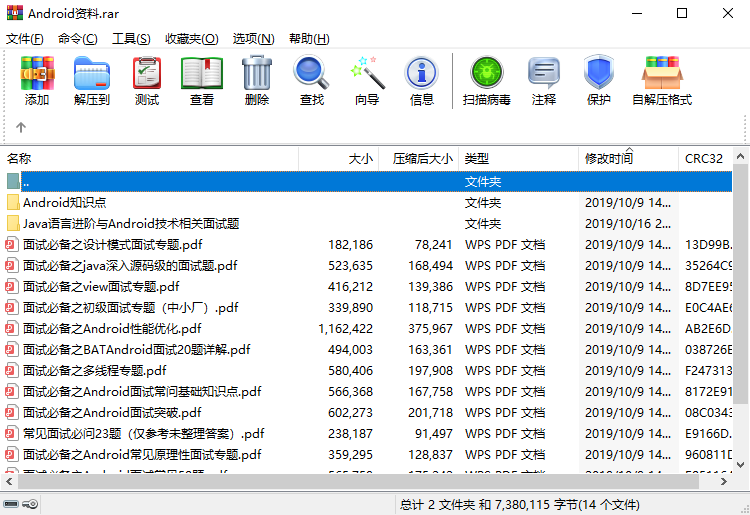This screenshot has width=750, height=515.
Task: Open the 查看 (View) book icon
Action: click(202, 80)
